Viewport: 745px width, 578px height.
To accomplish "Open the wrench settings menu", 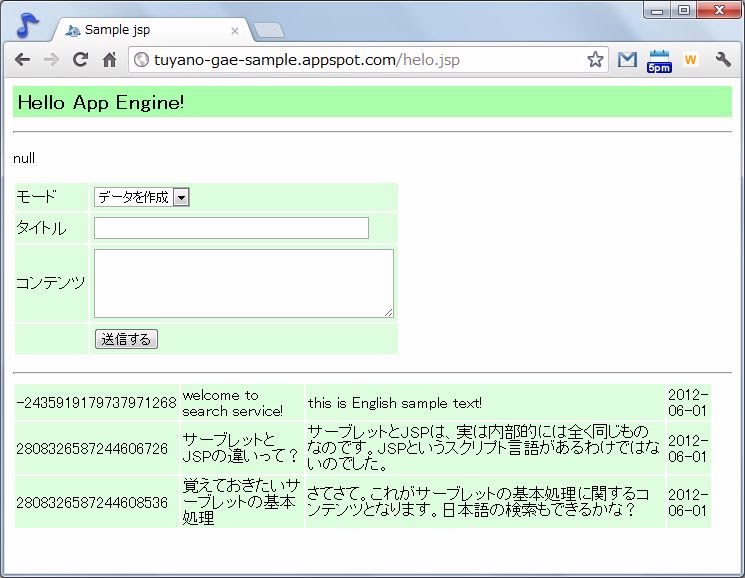I will pyautogui.click(x=723, y=60).
